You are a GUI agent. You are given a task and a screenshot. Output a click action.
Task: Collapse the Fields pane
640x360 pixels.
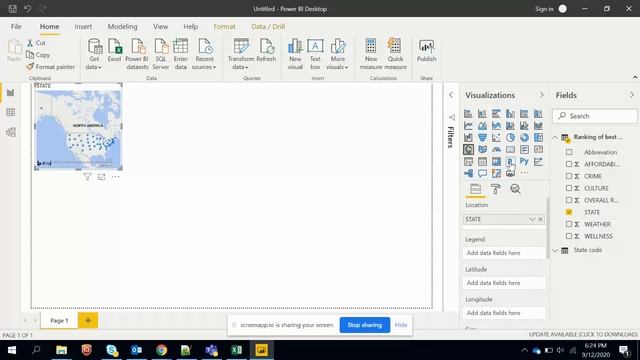(632, 95)
